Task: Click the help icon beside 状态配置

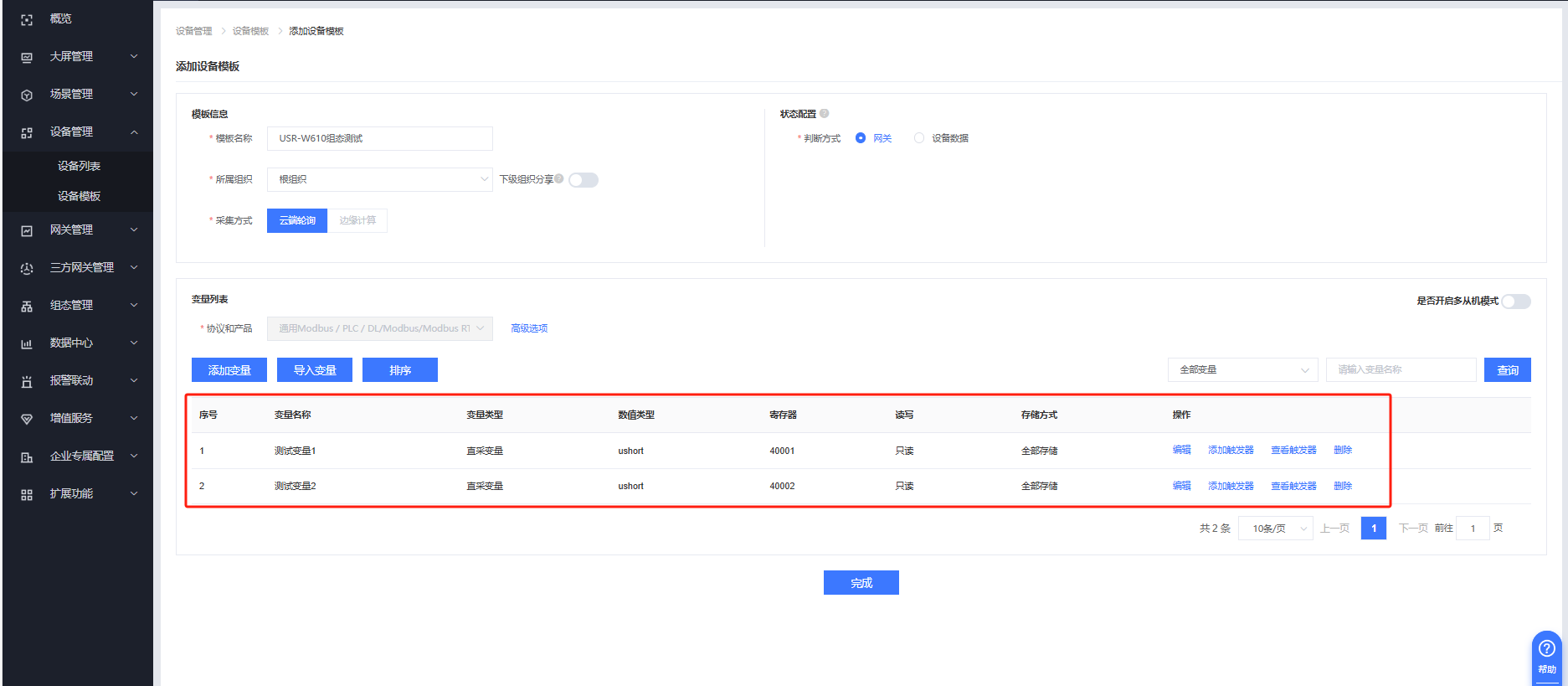Action: 825,114
